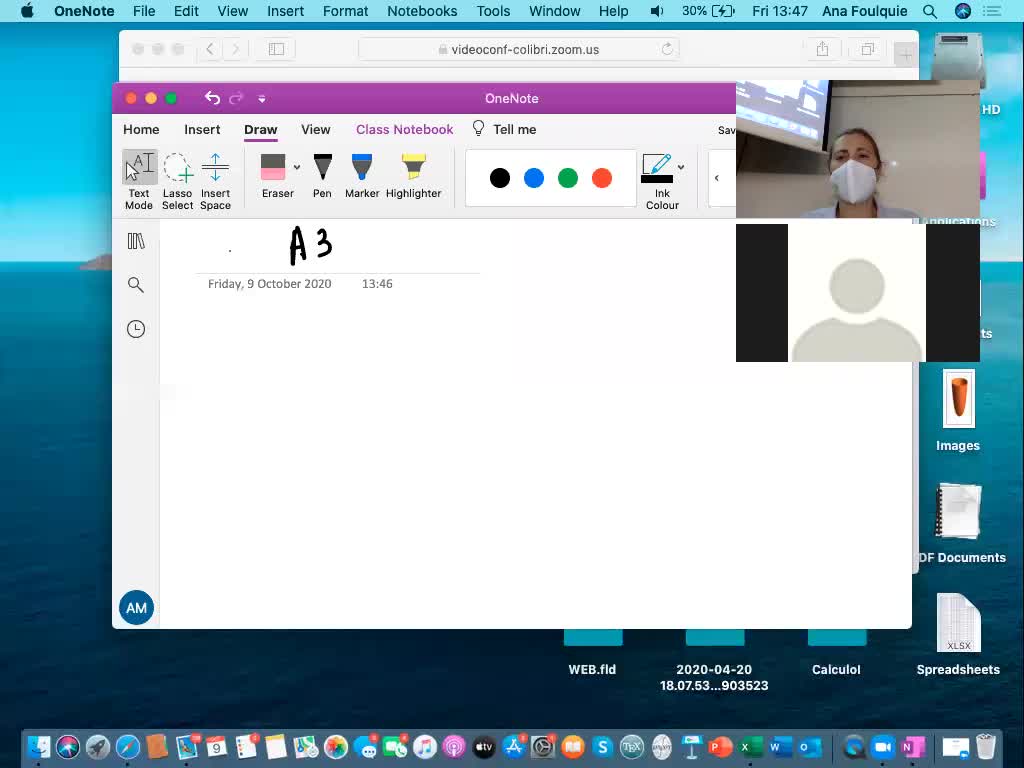Screen dimensions: 1024x768
Task: Toggle the Safari sidebar button
Action: pos(276,49)
